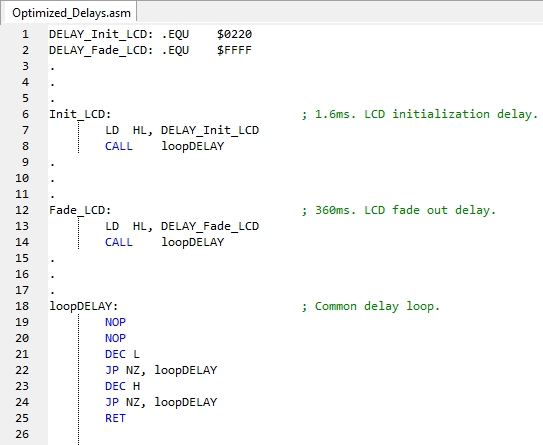Image resolution: width=543 pixels, height=445 pixels.
Task: Select the Optimized_Delays.asm tab
Action: pyautogui.click(x=71, y=13)
